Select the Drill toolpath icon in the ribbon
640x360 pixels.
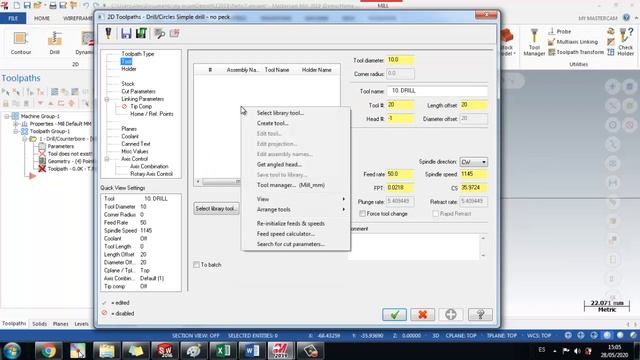tap(54, 43)
